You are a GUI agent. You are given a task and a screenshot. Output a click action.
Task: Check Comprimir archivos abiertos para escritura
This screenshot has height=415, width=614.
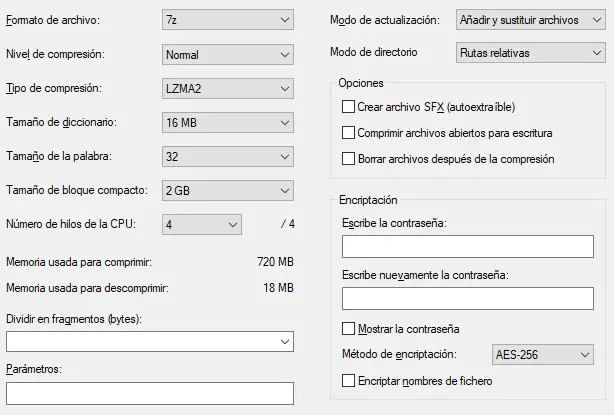coord(348,132)
